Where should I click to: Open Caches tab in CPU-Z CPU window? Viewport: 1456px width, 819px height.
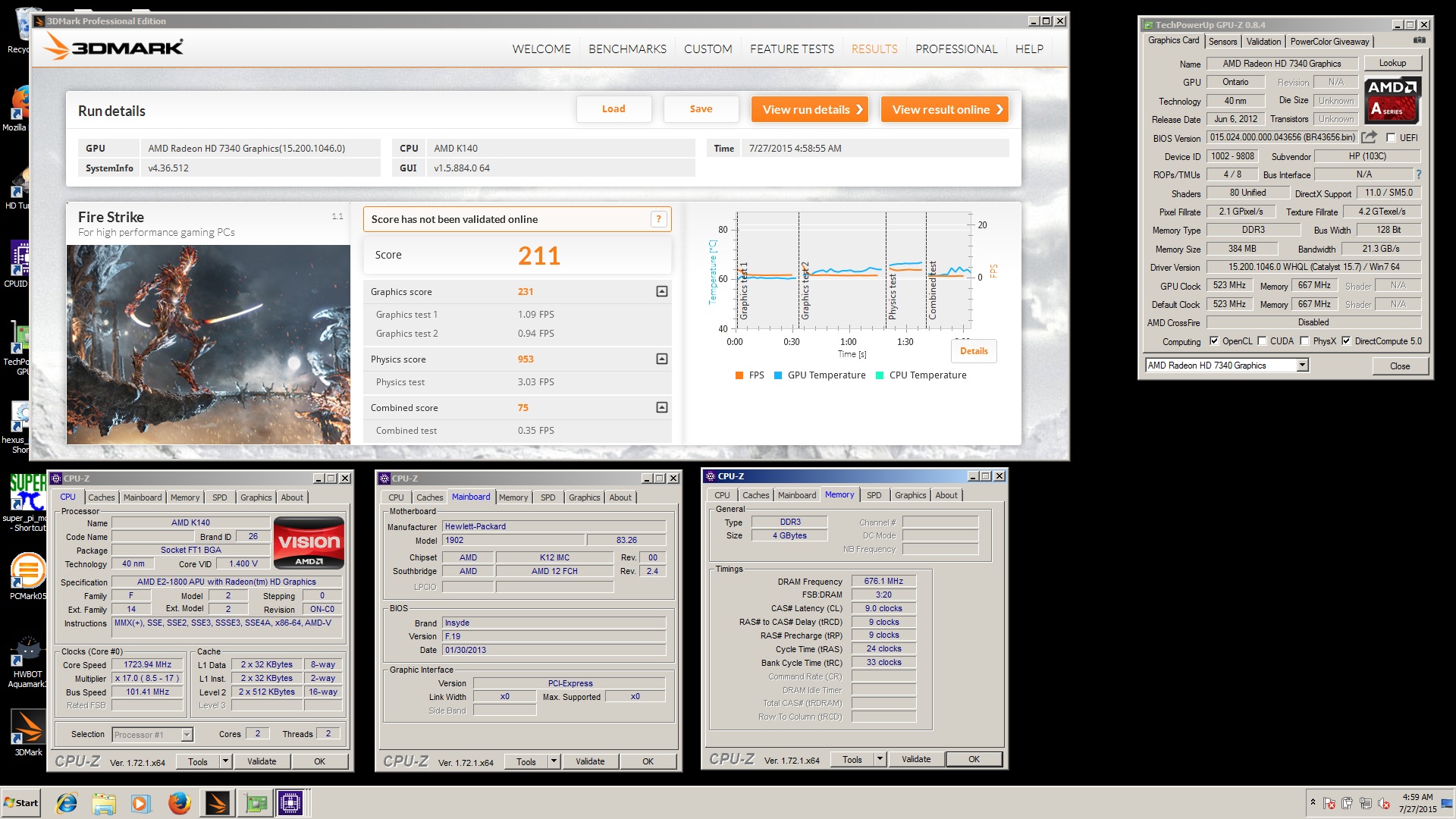click(x=102, y=497)
